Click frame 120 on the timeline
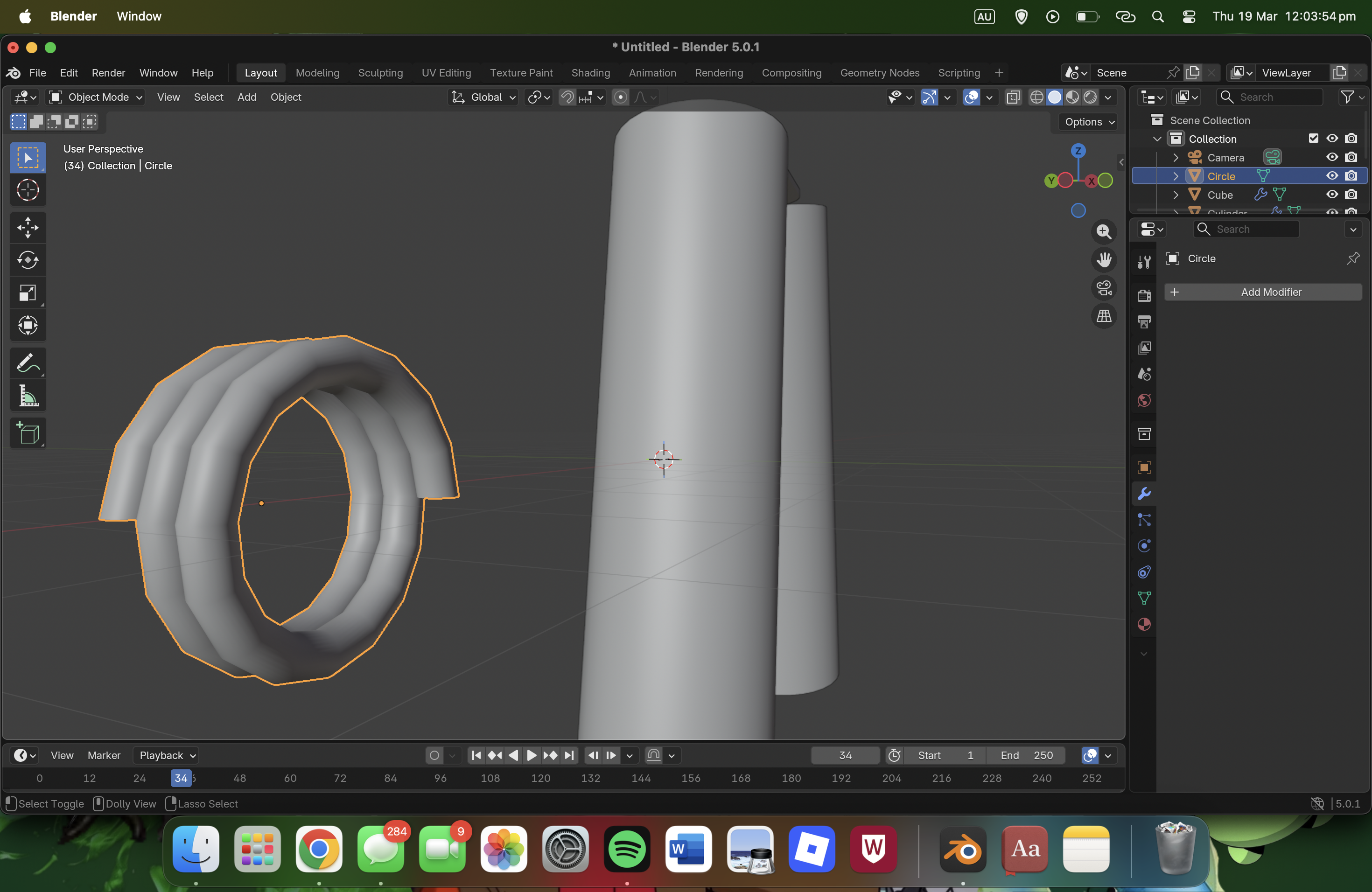Image resolution: width=1372 pixels, height=892 pixels. [x=540, y=778]
